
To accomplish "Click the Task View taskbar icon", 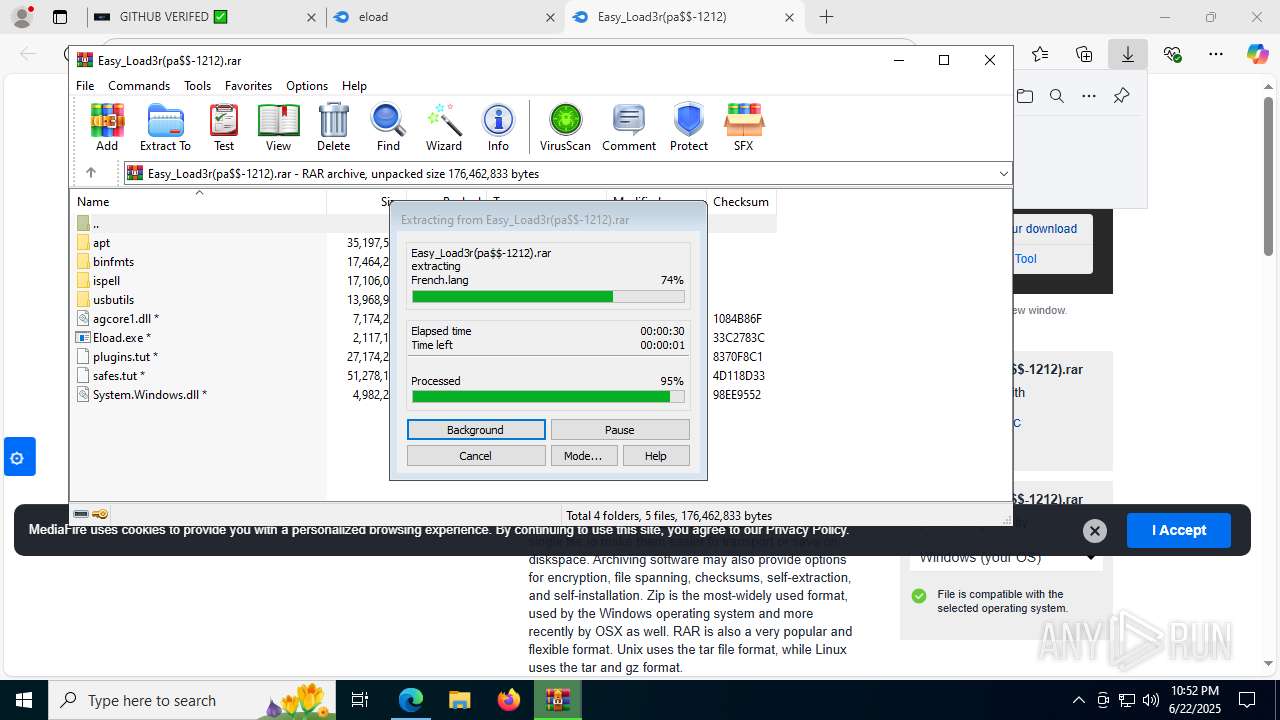I will coord(361,700).
